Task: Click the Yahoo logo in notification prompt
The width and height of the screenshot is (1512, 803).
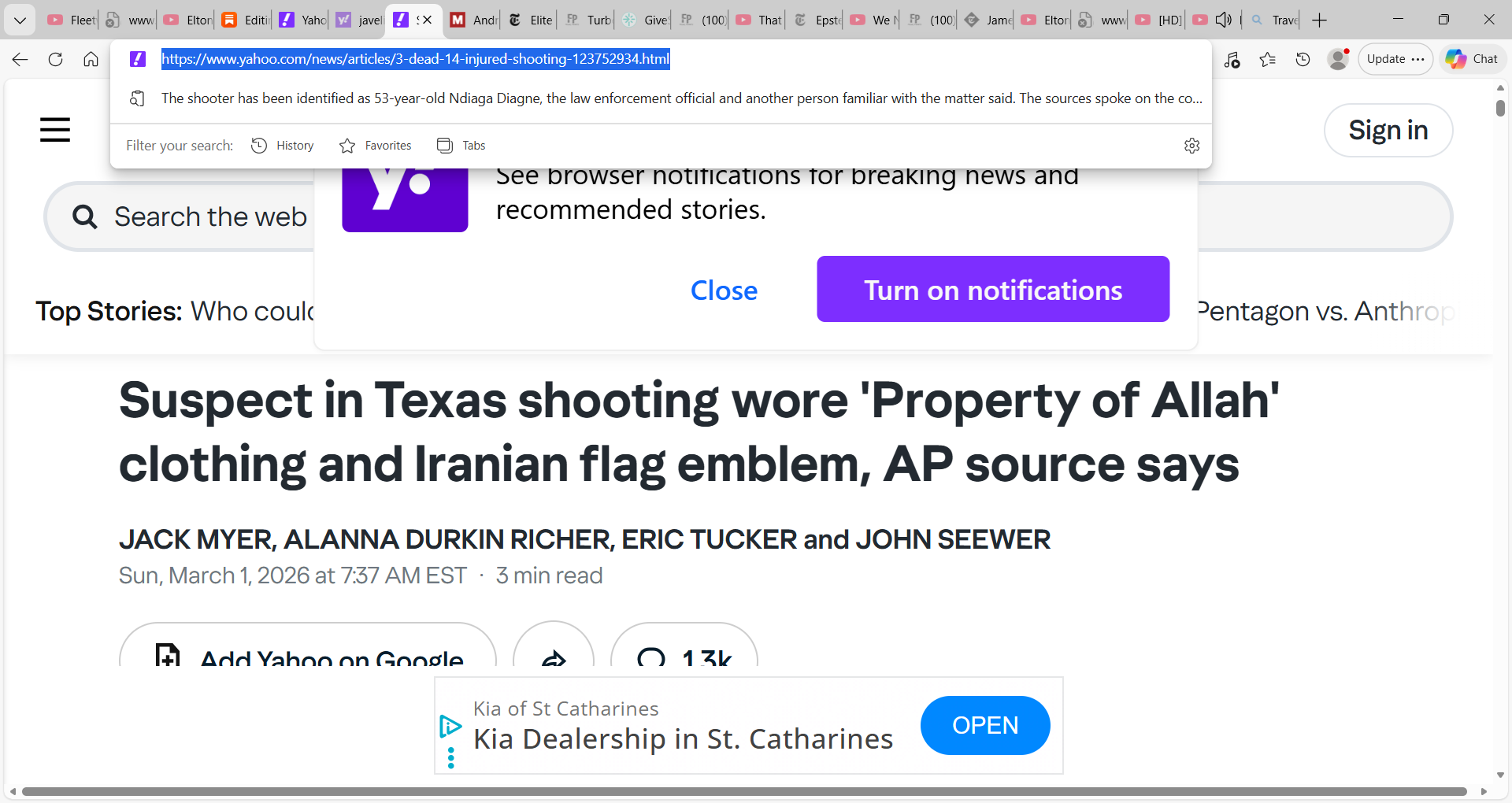Action: pyautogui.click(x=405, y=200)
